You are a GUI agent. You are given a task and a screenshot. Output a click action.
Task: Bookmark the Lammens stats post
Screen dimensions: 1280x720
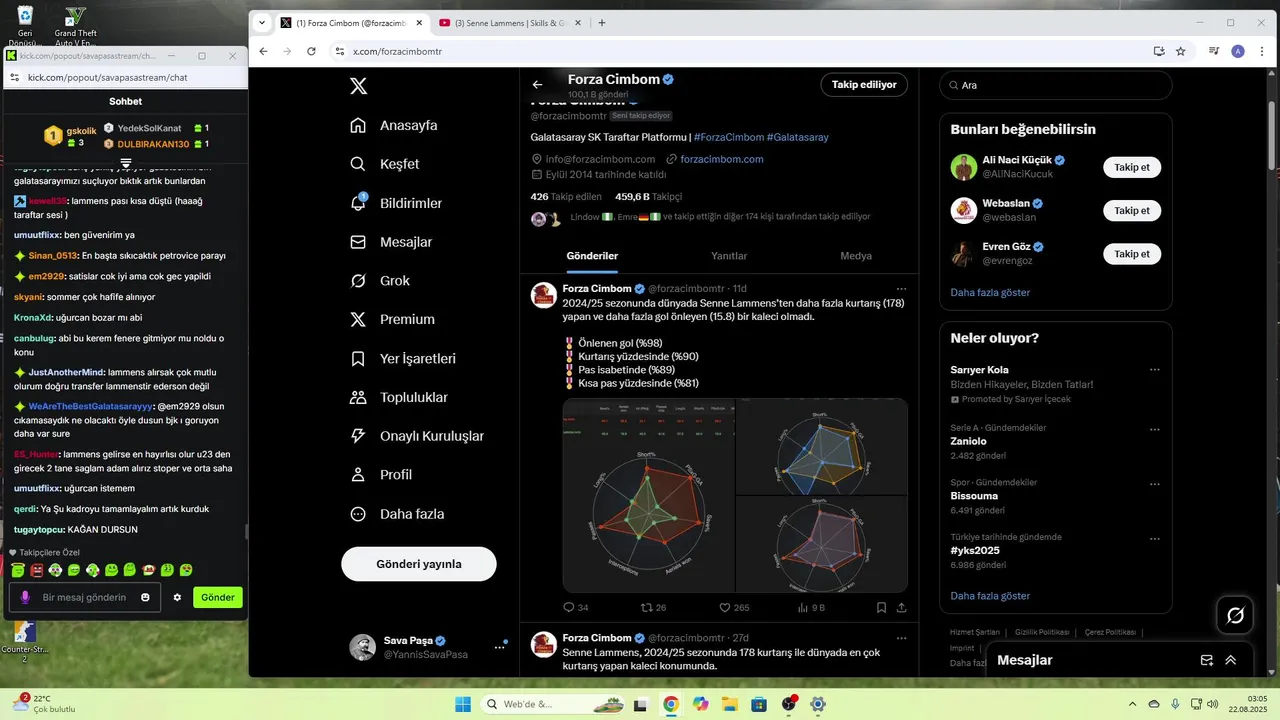tap(881, 607)
